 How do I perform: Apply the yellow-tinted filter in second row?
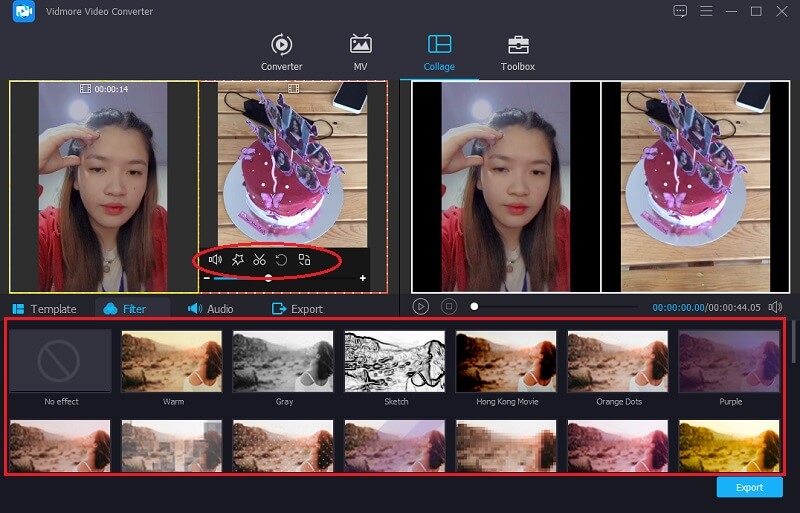[x=729, y=446]
